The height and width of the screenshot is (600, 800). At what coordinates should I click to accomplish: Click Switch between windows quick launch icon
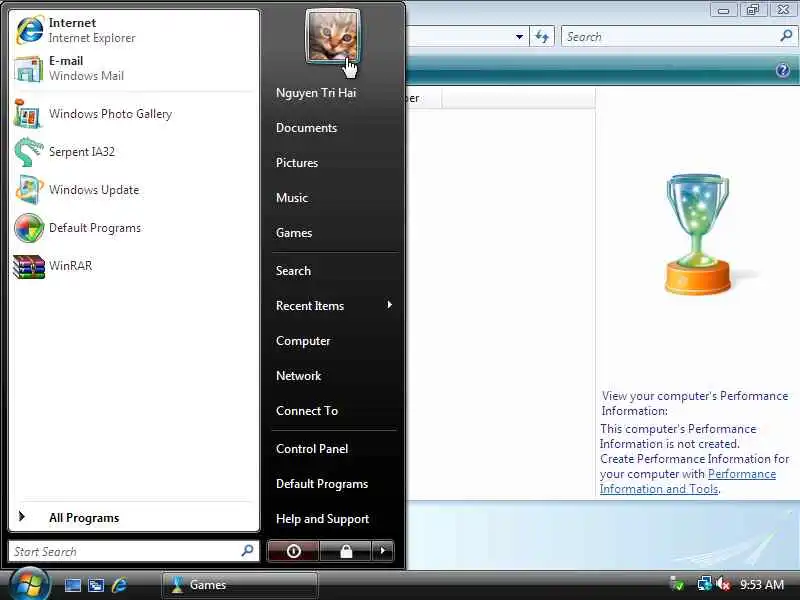[96, 585]
